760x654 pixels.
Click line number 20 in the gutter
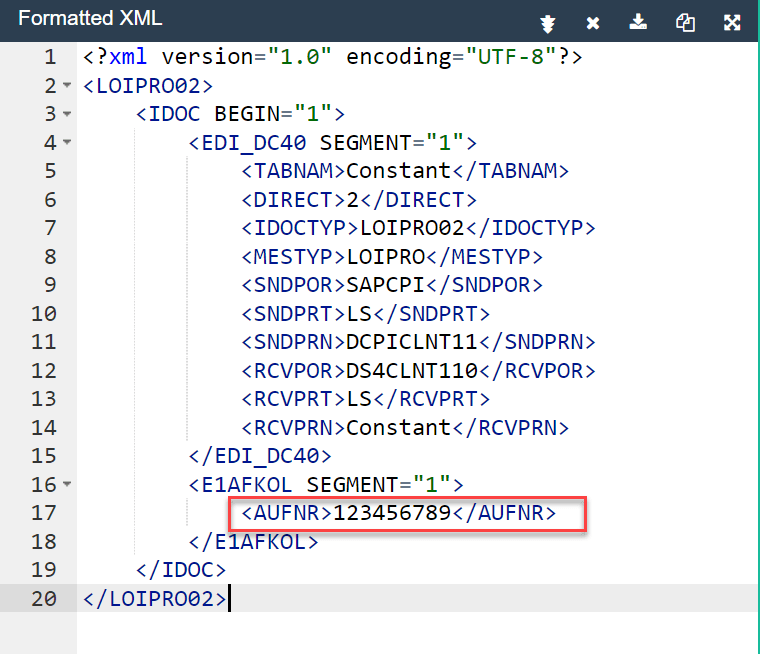pos(44,599)
